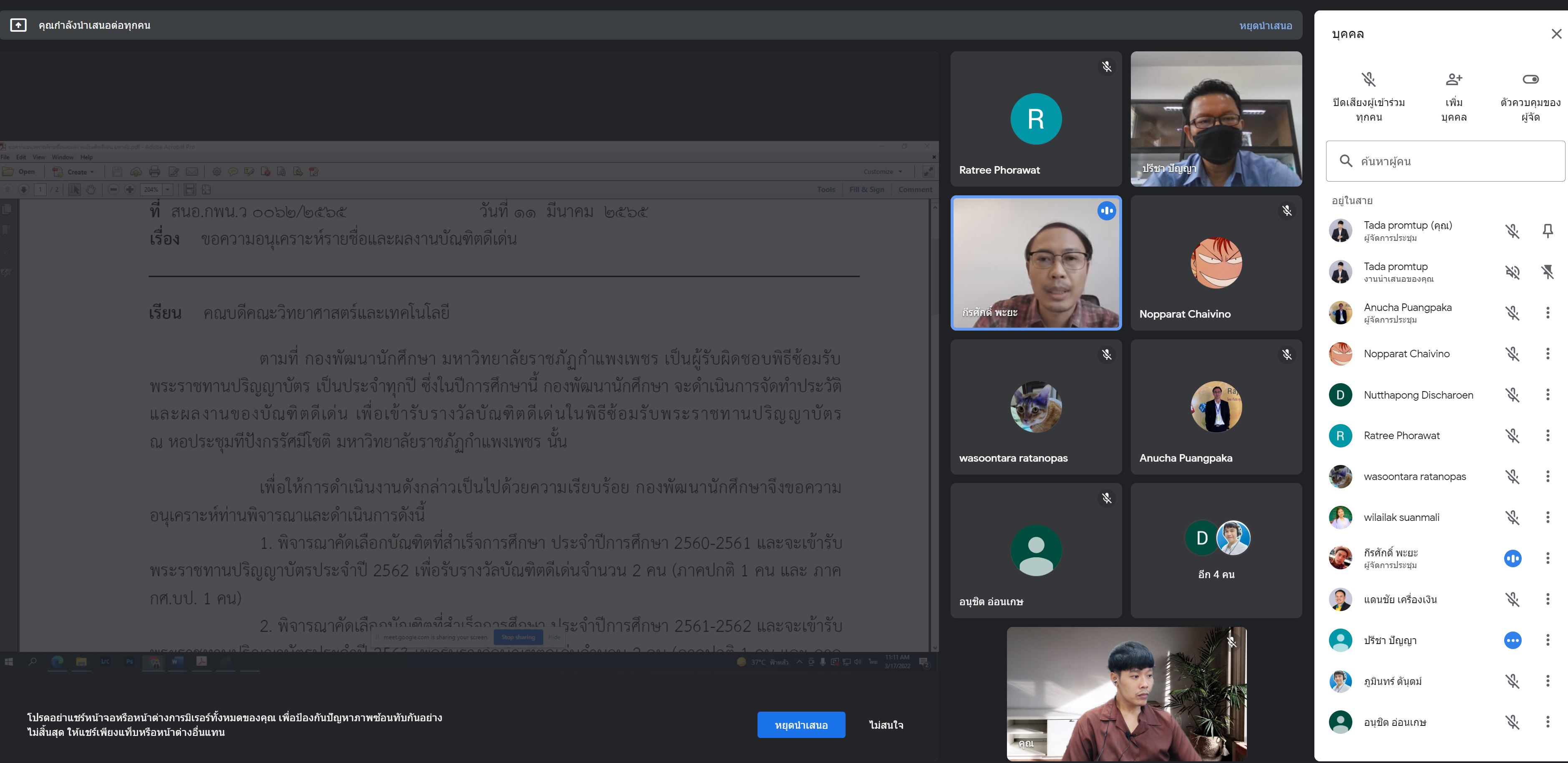The image size is (1568, 763).
Task: Pin Tada promtup (you) to screen
Action: point(1547,231)
